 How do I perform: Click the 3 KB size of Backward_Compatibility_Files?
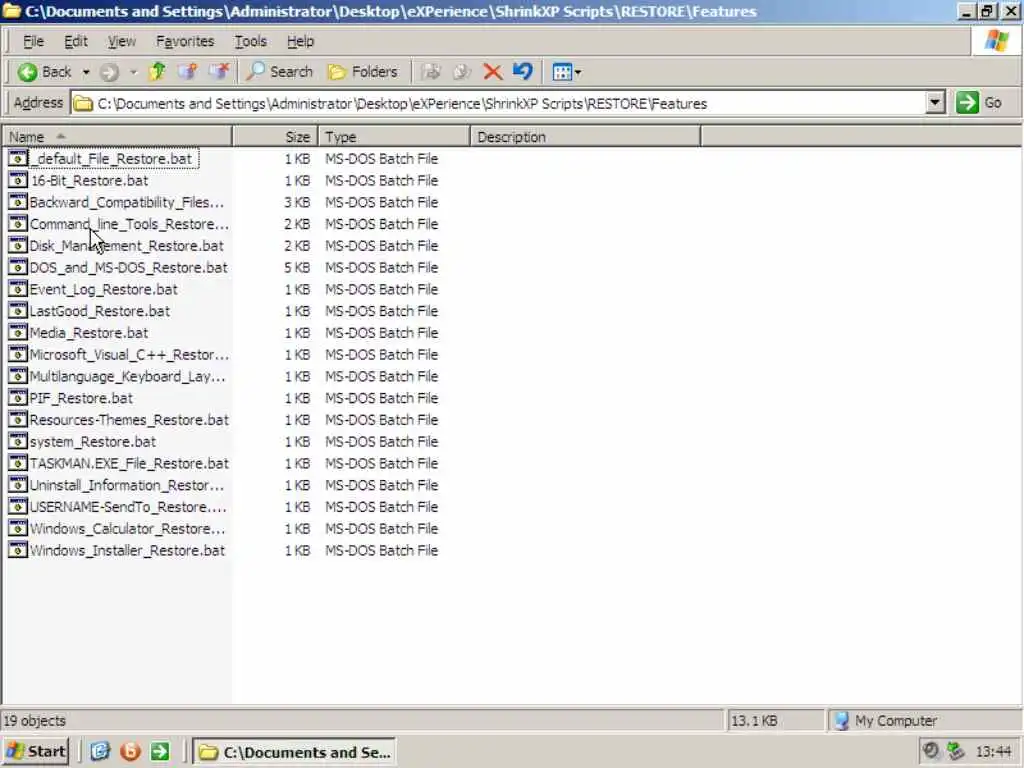click(297, 202)
